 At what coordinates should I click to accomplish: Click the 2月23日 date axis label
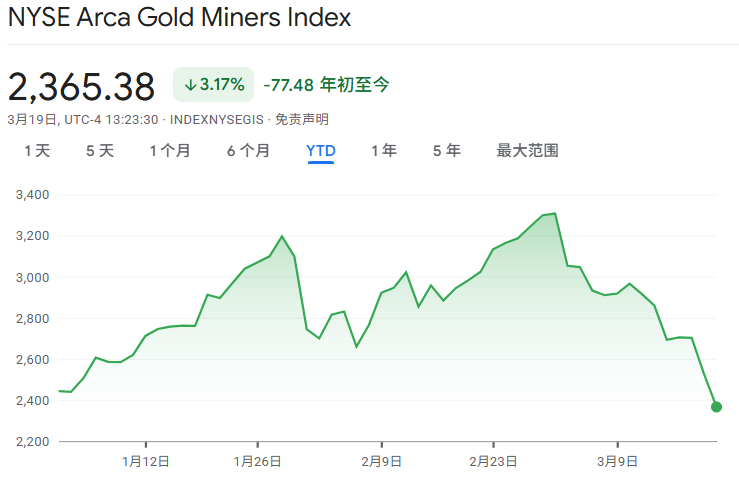click(493, 461)
